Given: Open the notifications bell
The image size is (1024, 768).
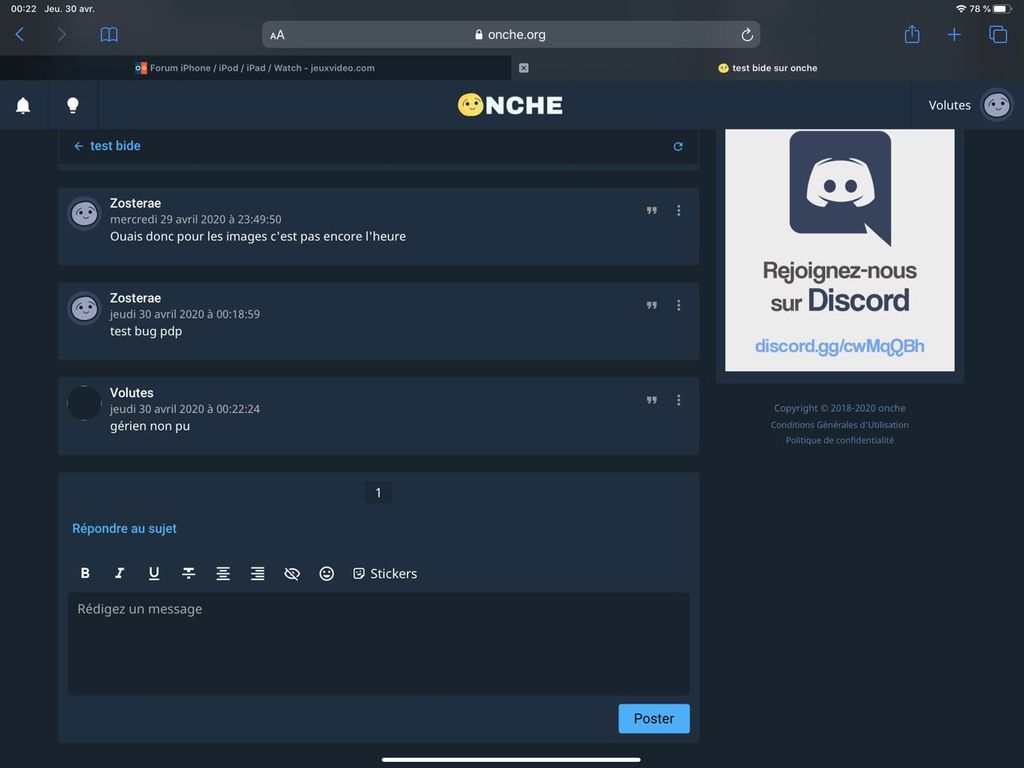Looking at the screenshot, I should (x=23, y=105).
